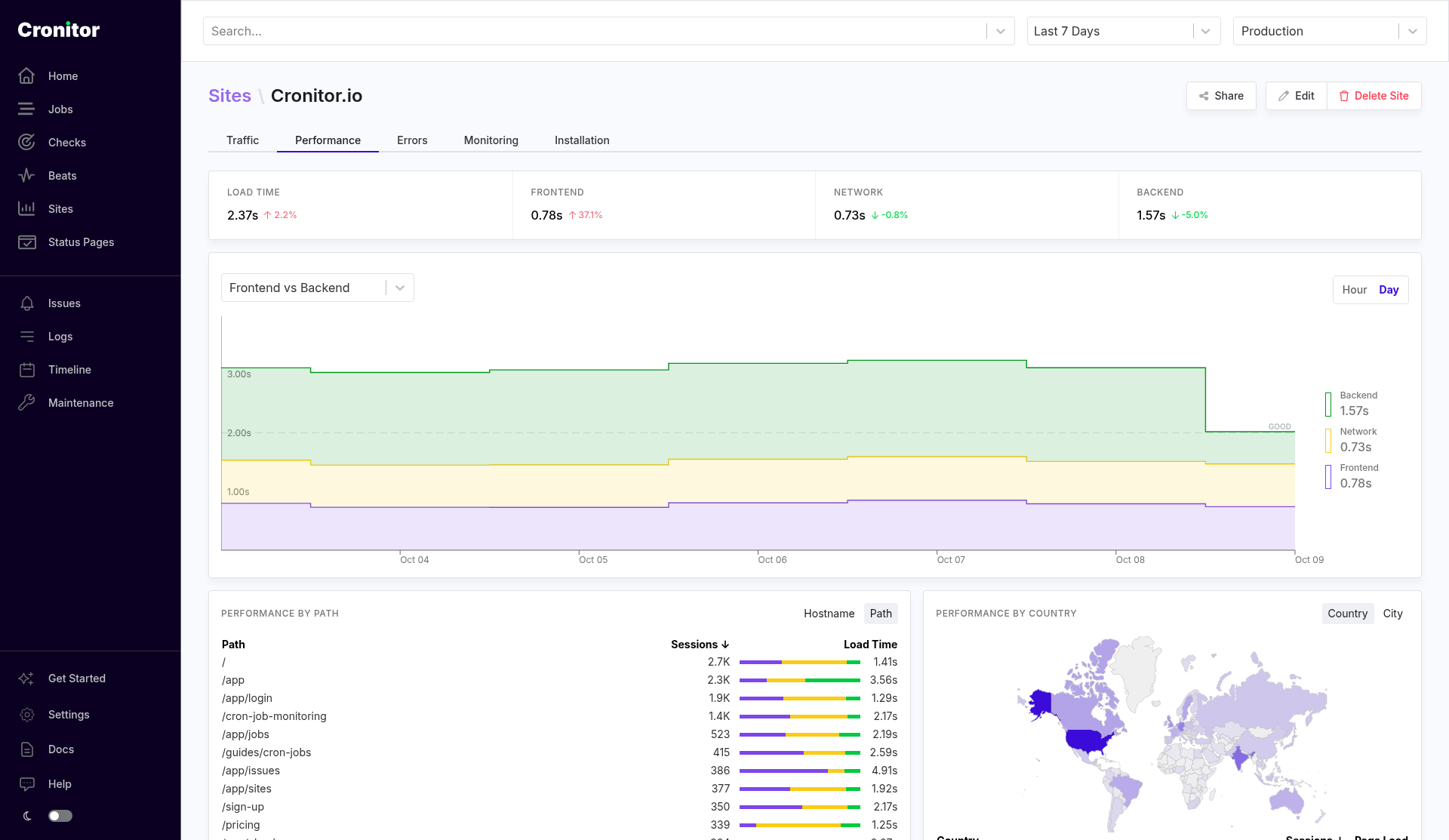Image resolution: width=1449 pixels, height=840 pixels.
Task: Click the Beats heartbeat icon
Action: tap(26, 176)
